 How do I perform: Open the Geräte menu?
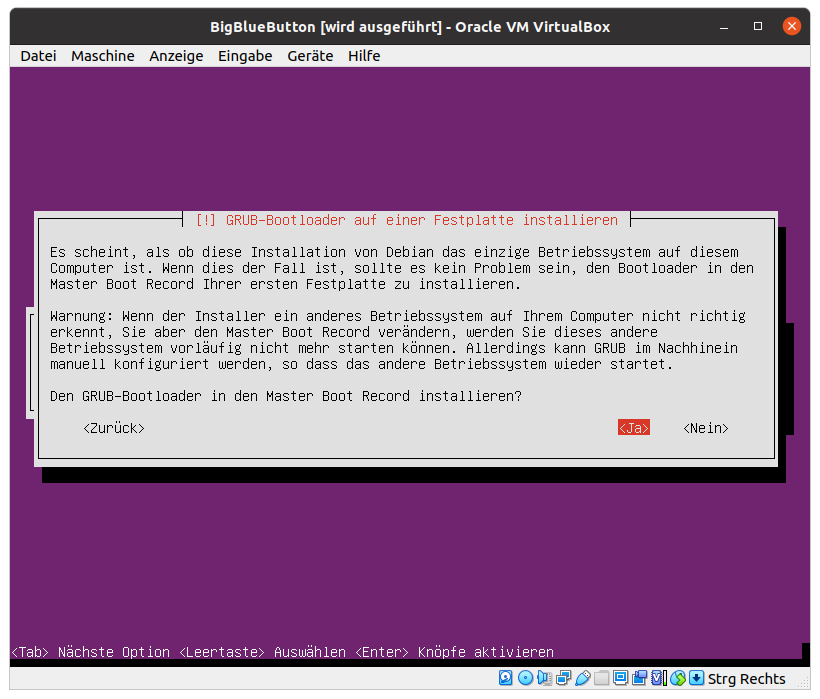tap(310, 56)
